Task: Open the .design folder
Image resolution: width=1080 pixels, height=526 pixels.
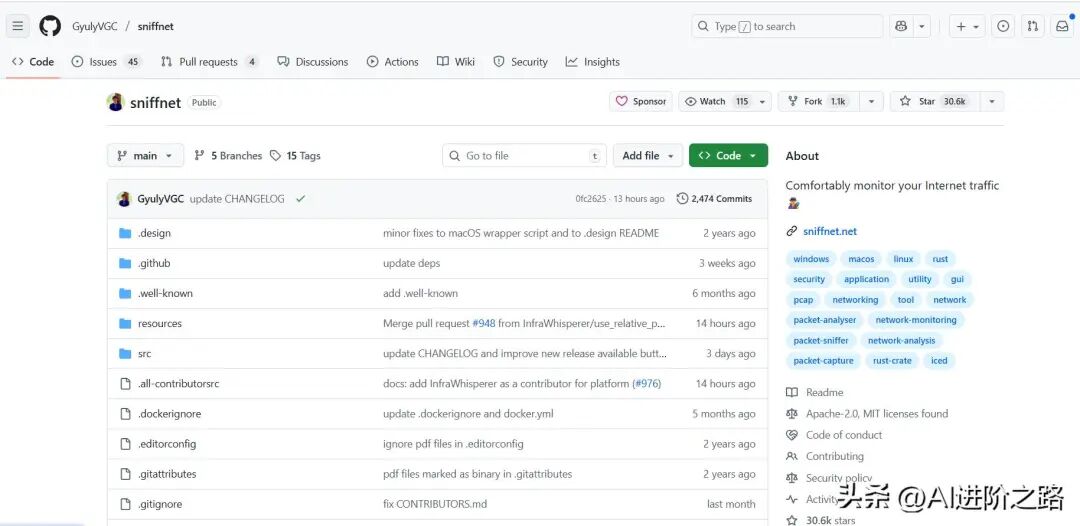Action: point(154,233)
